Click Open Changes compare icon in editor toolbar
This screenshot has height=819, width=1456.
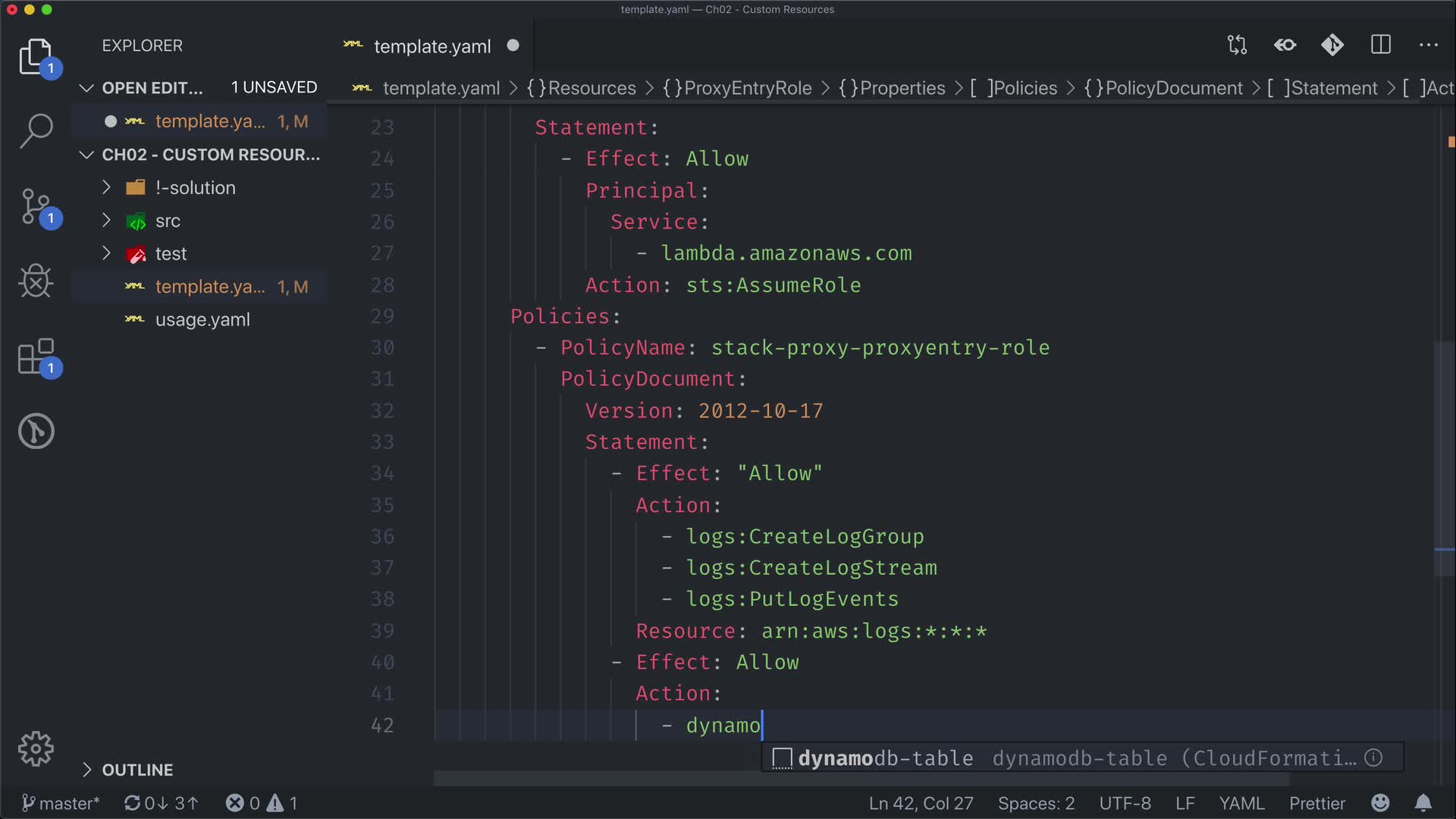coord(1237,45)
